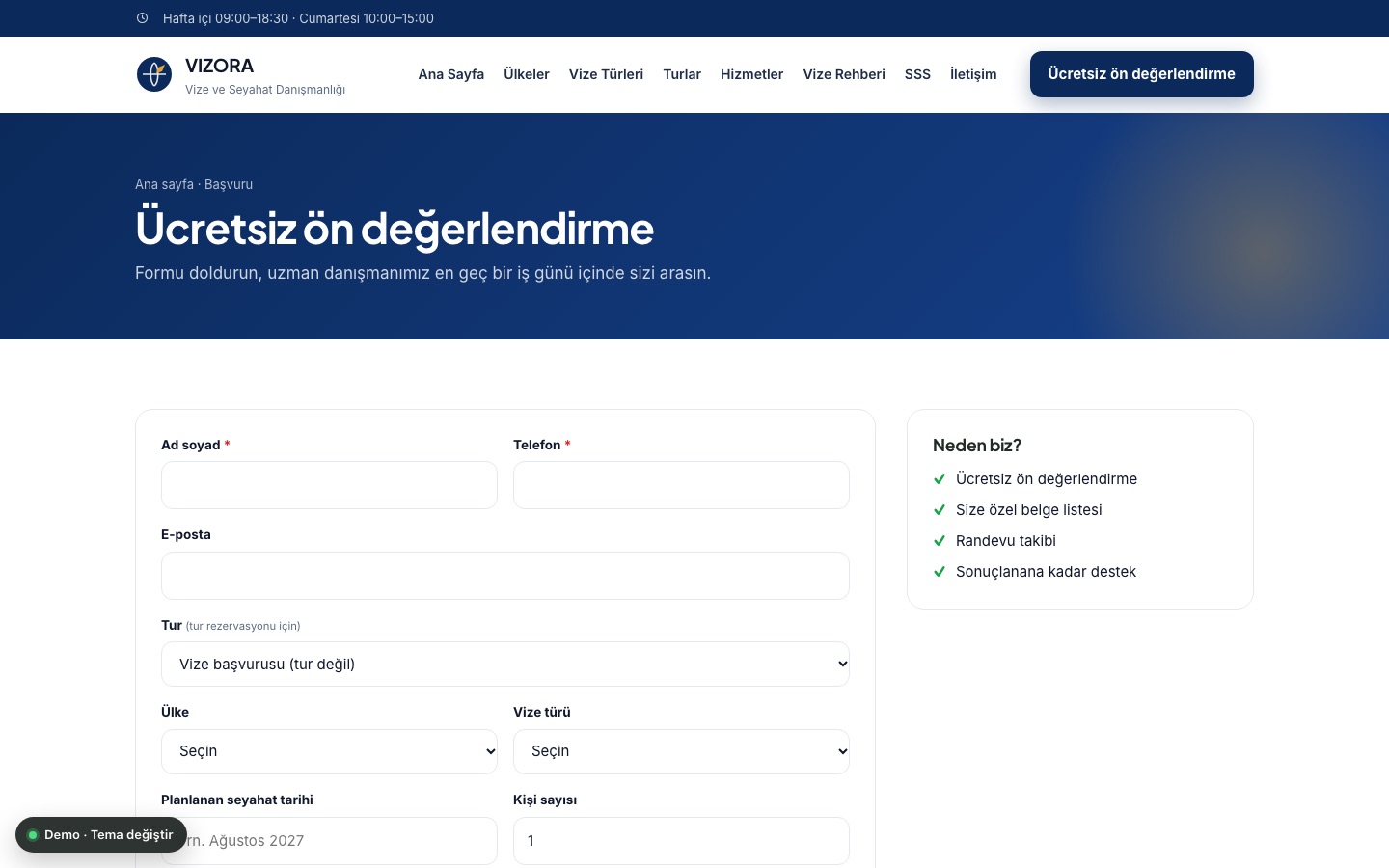Viewport: 1389px width, 868px height.
Task: Open the İletişim nav link
Action: point(973,74)
